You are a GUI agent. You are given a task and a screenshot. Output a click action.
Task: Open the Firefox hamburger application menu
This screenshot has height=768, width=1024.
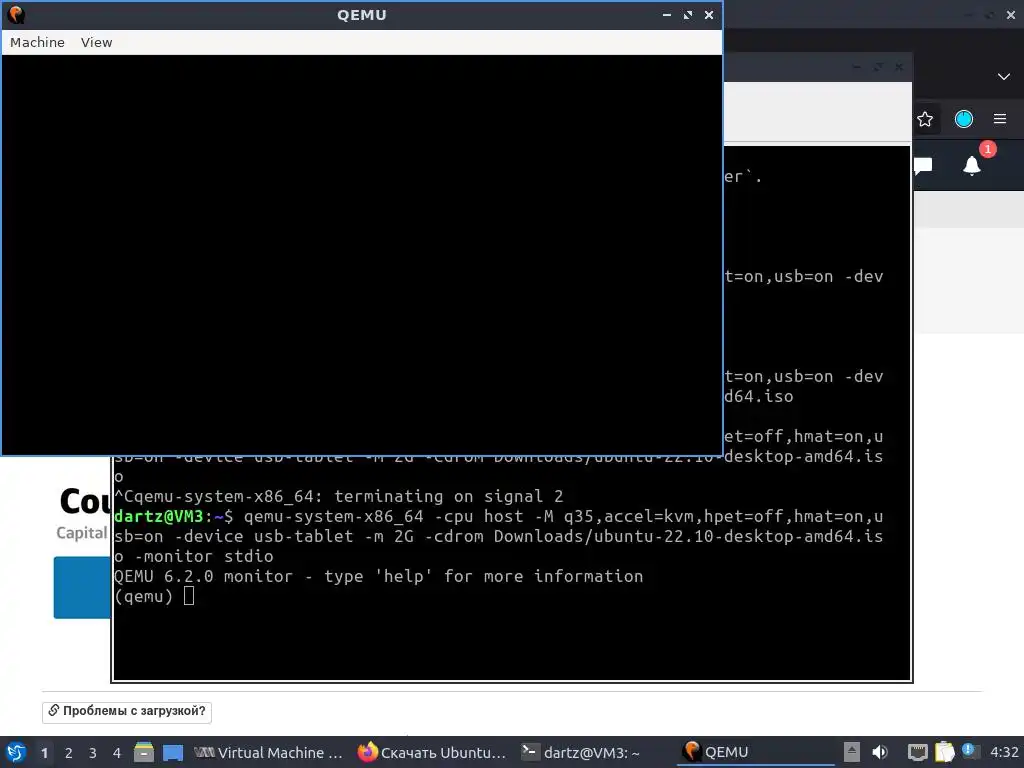tap(1000, 119)
